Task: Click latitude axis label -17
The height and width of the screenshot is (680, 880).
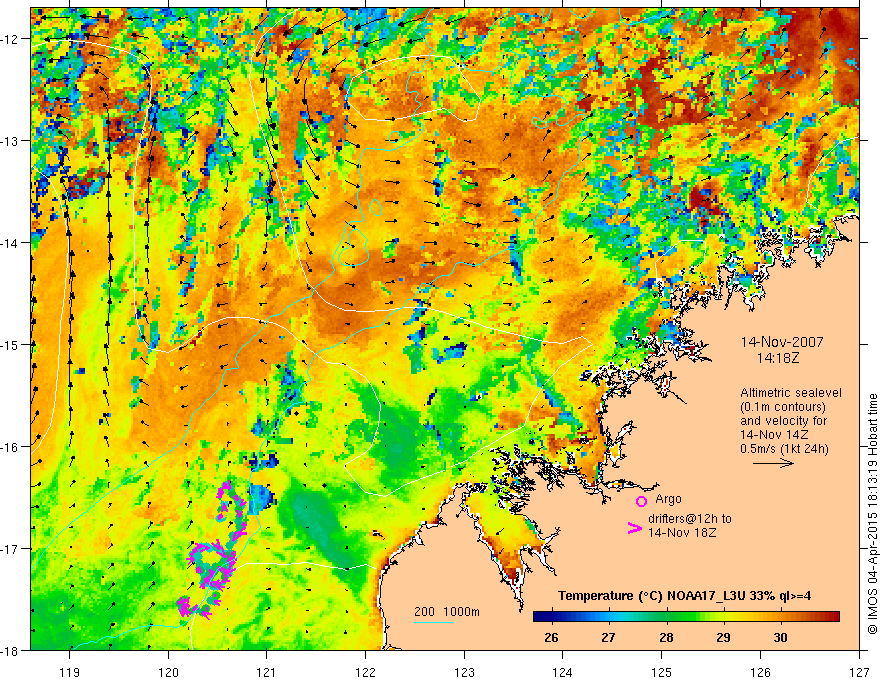Action: coord(10,549)
